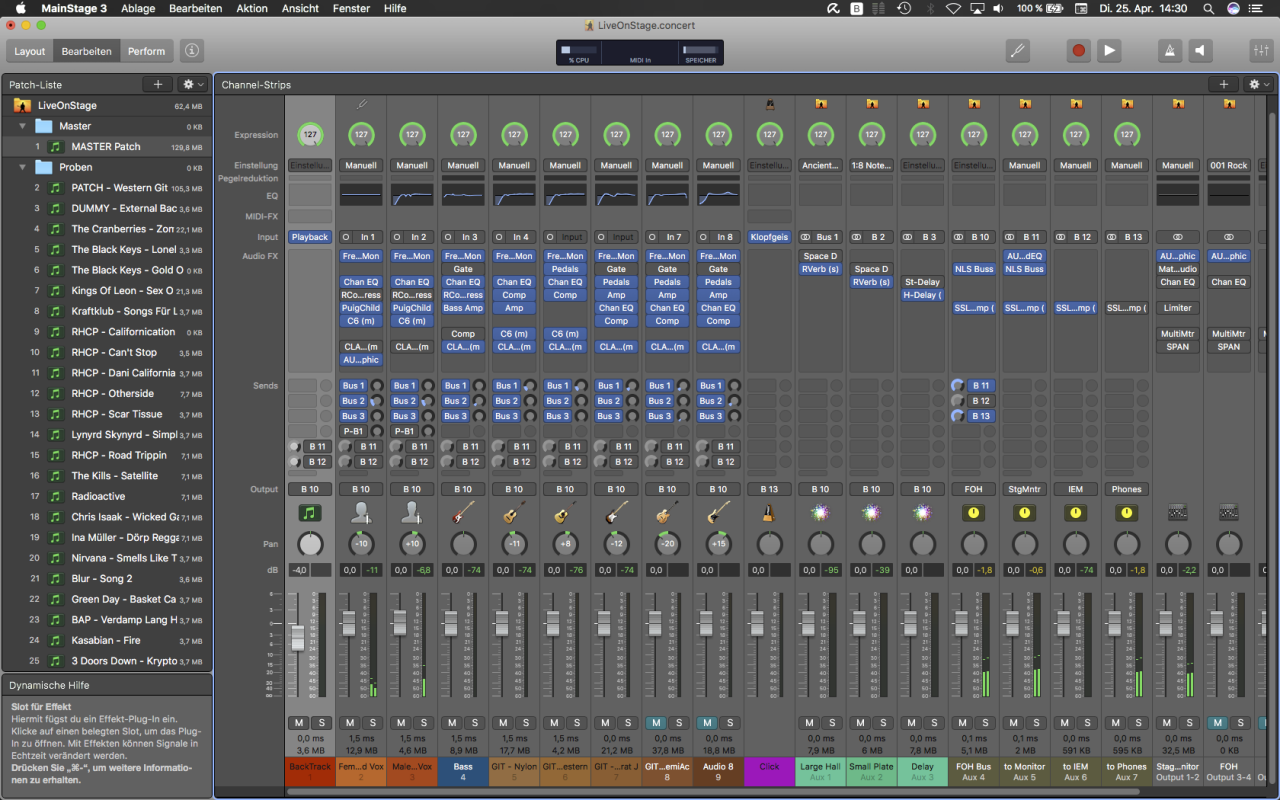The width and height of the screenshot is (1280, 800).
Task: Toggle the metronome in the toolbar
Action: (x=1169, y=50)
